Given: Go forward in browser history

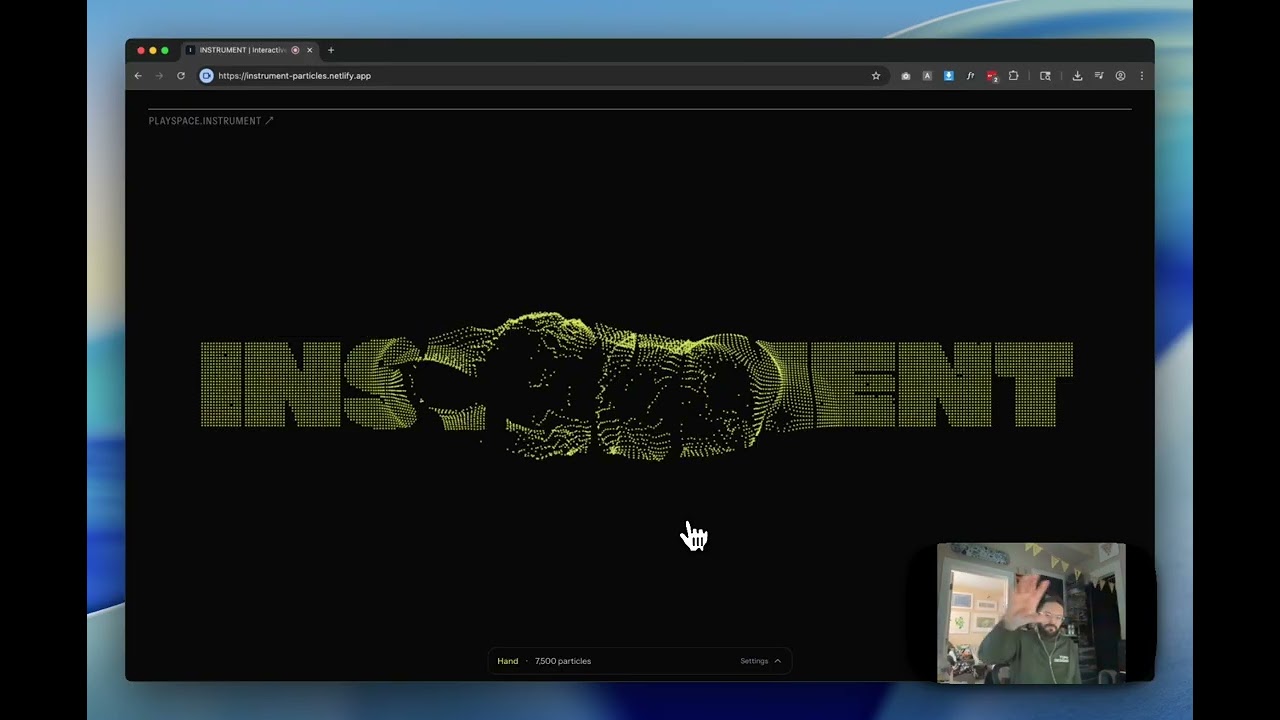Looking at the screenshot, I should 159,76.
